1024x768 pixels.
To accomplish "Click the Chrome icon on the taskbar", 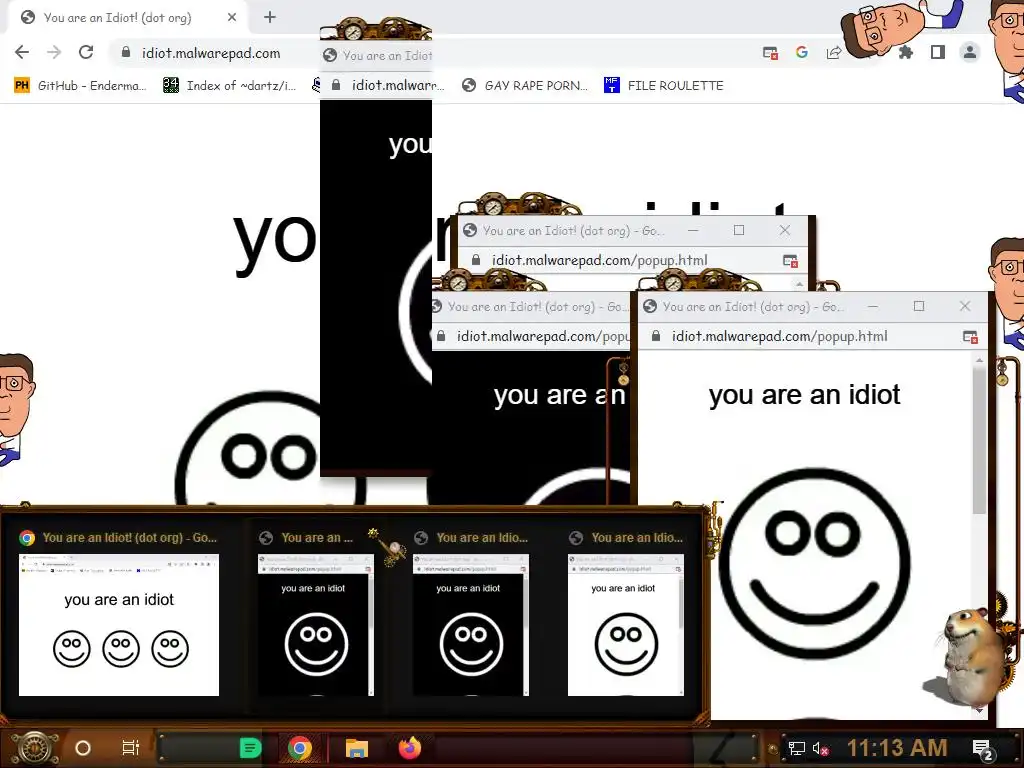I will pos(300,748).
